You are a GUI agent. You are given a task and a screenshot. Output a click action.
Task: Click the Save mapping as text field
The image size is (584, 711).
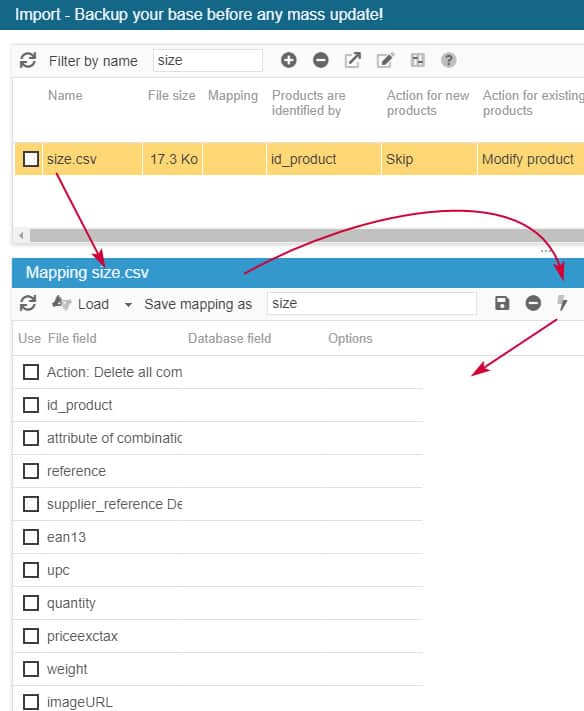coord(372,303)
